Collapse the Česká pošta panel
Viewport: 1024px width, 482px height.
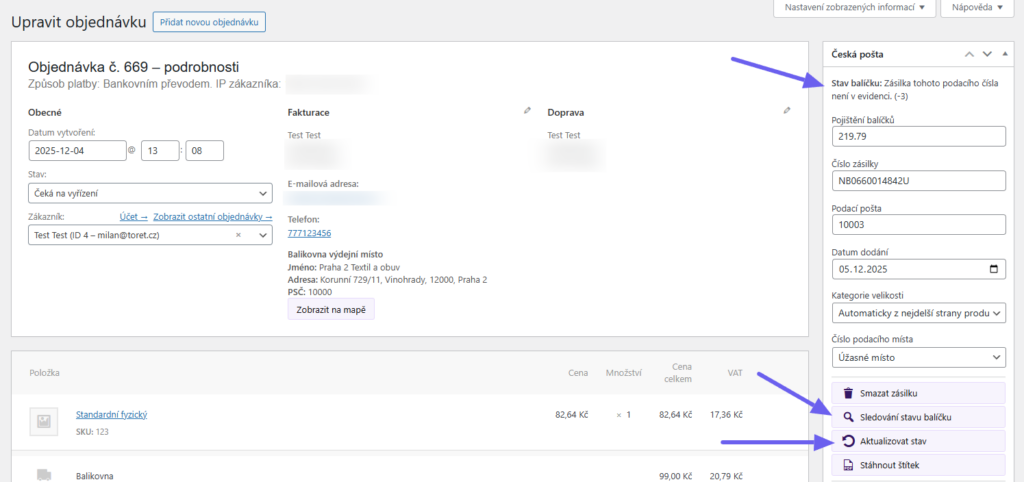pyautogui.click(x=1005, y=54)
